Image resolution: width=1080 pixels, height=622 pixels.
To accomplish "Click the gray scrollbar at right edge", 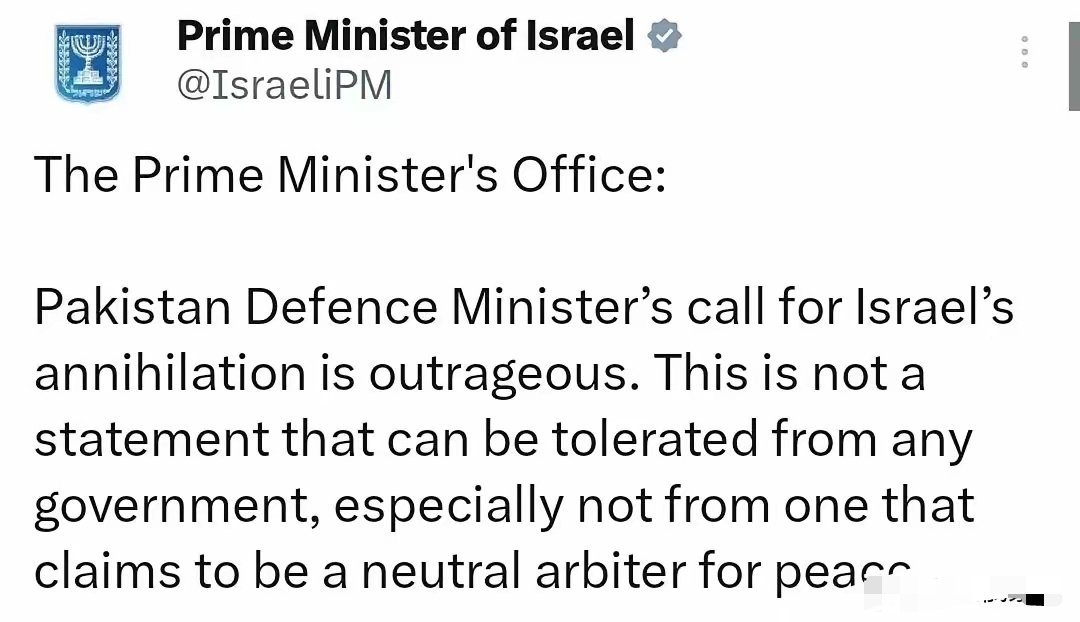I will point(1074,66).
